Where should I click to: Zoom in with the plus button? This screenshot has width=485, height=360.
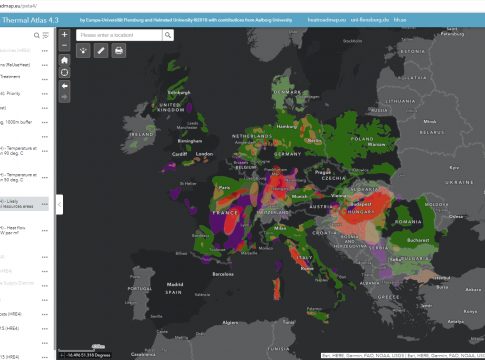coord(64,34)
